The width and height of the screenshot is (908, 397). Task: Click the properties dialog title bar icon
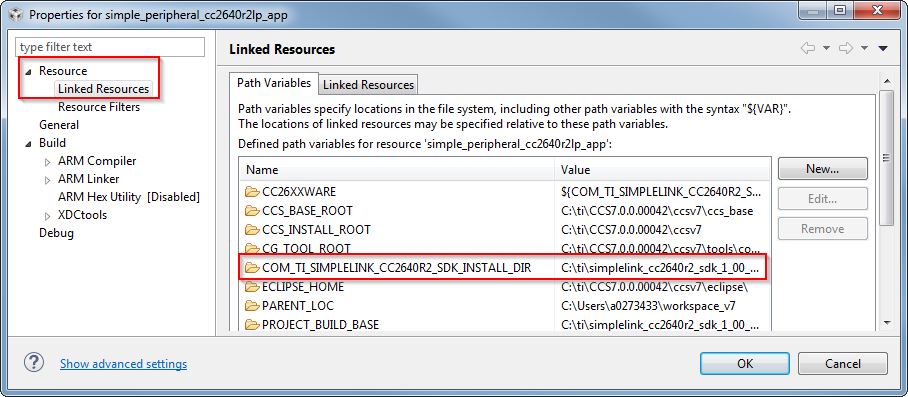click(x=16, y=14)
